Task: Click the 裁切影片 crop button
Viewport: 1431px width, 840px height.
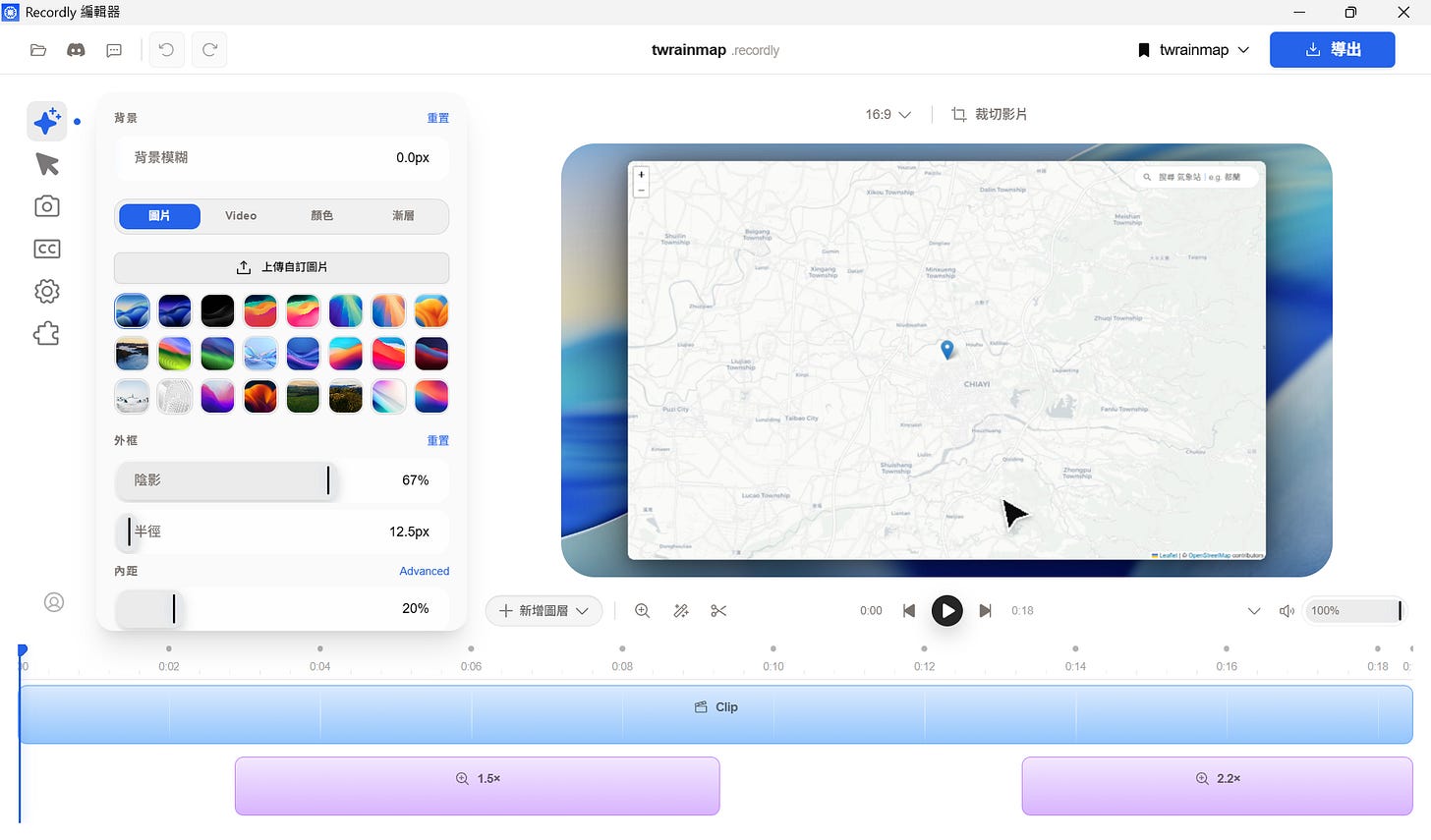Action: pyautogui.click(x=989, y=115)
